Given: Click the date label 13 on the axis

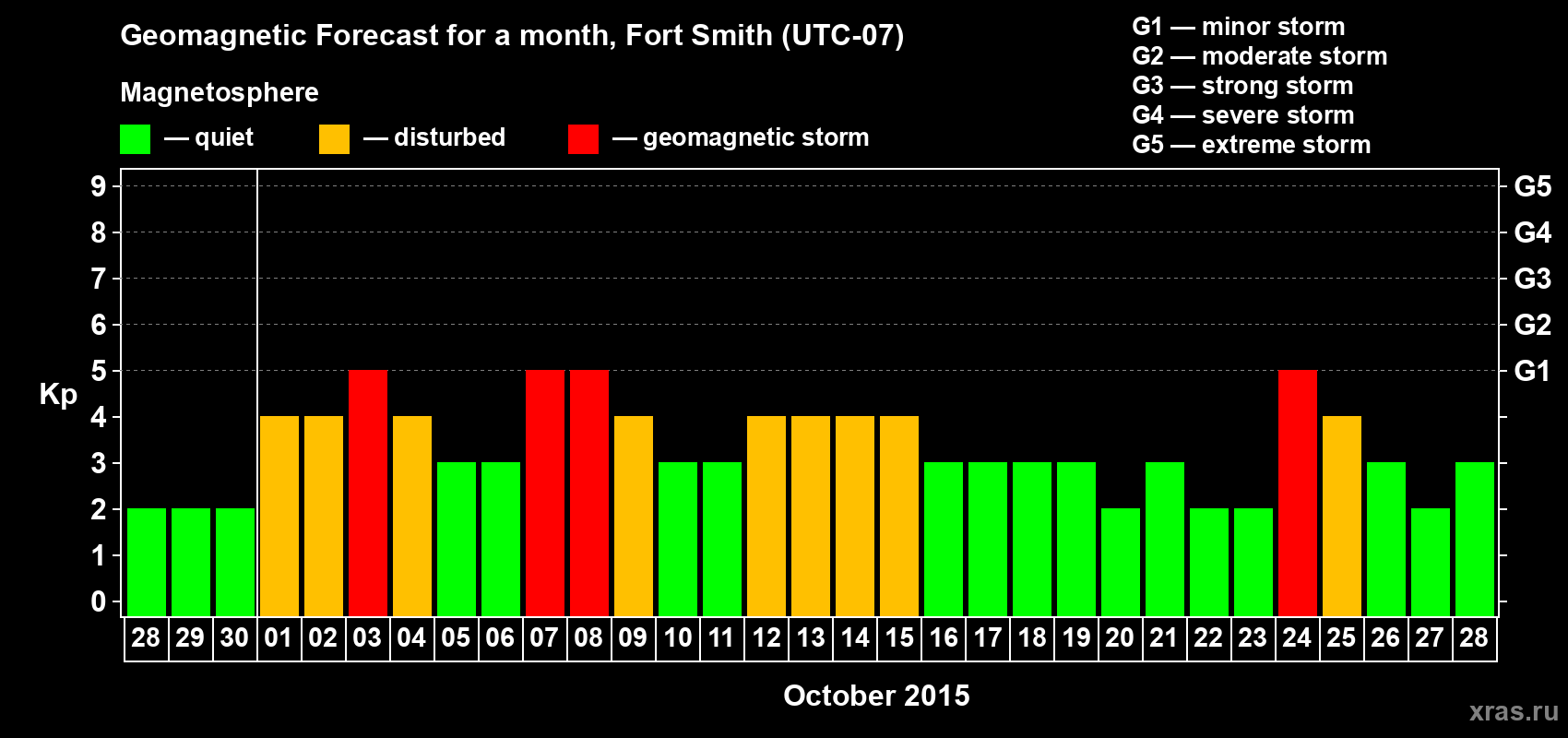Looking at the screenshot, I should tap(810, 638).
